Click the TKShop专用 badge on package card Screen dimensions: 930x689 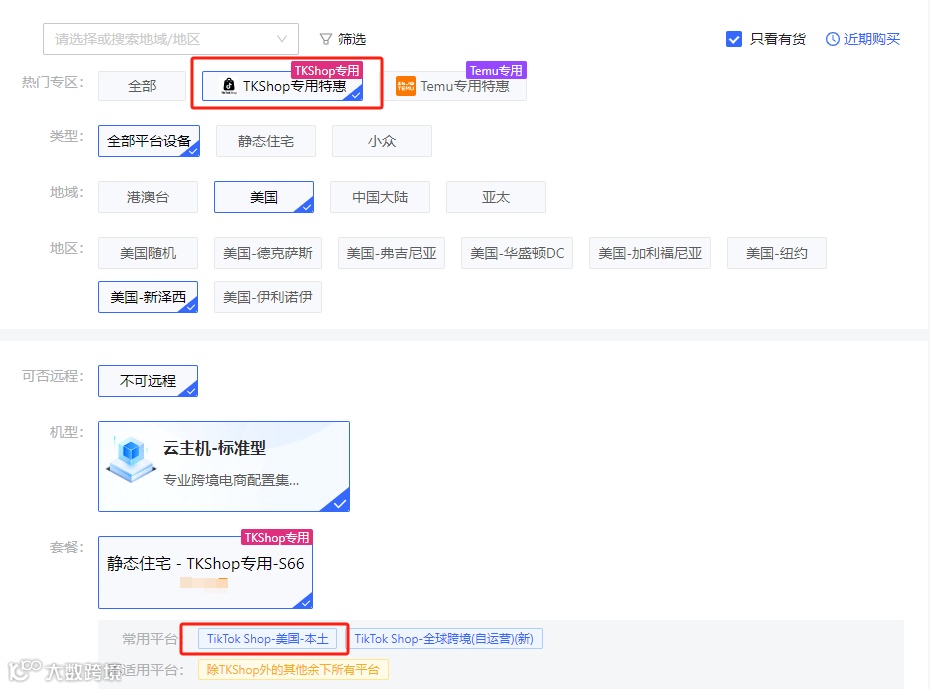276,537
